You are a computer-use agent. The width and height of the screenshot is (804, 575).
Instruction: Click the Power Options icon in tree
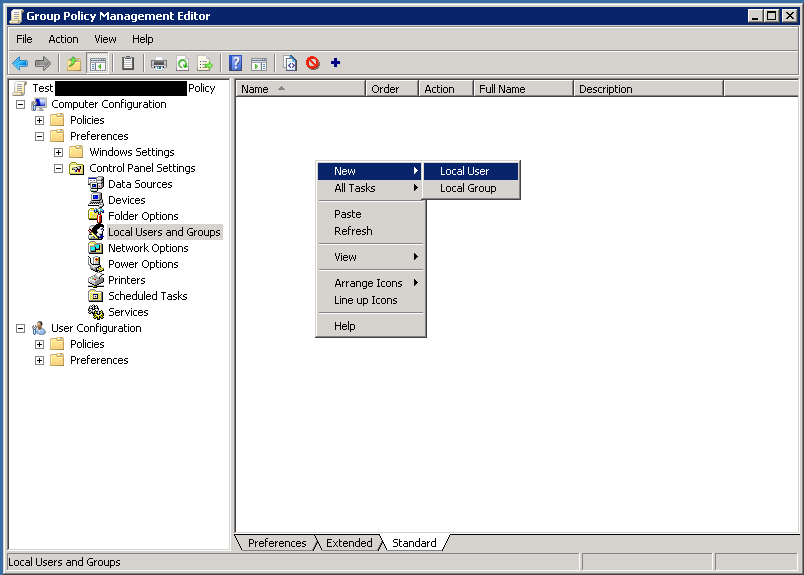(x=96, y=264)
